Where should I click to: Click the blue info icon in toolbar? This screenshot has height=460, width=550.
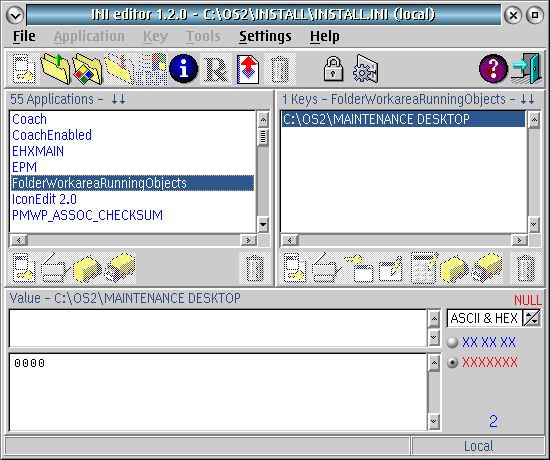[x=183, y=69]
